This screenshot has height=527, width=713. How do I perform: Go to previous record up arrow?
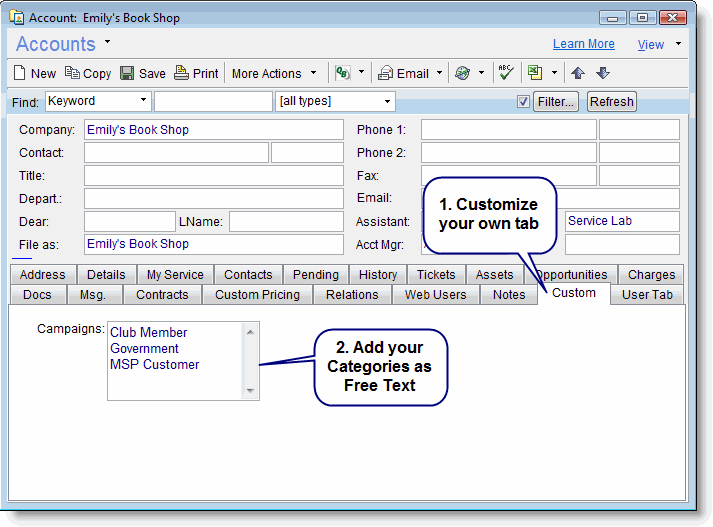[x=578, y=73]
